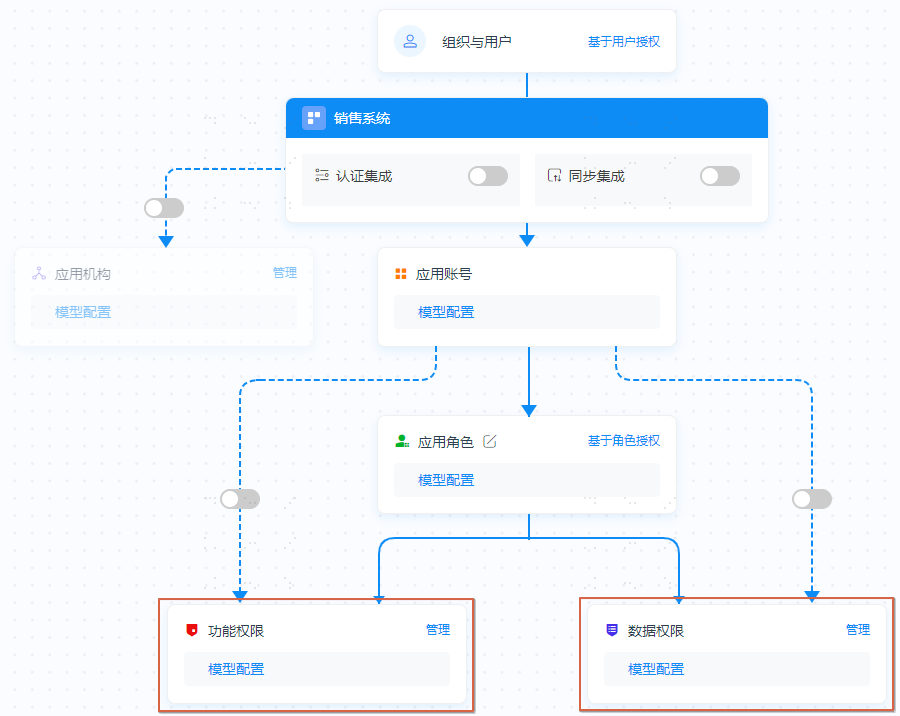Open 模型配置 under 功能权限

[236, 669]
